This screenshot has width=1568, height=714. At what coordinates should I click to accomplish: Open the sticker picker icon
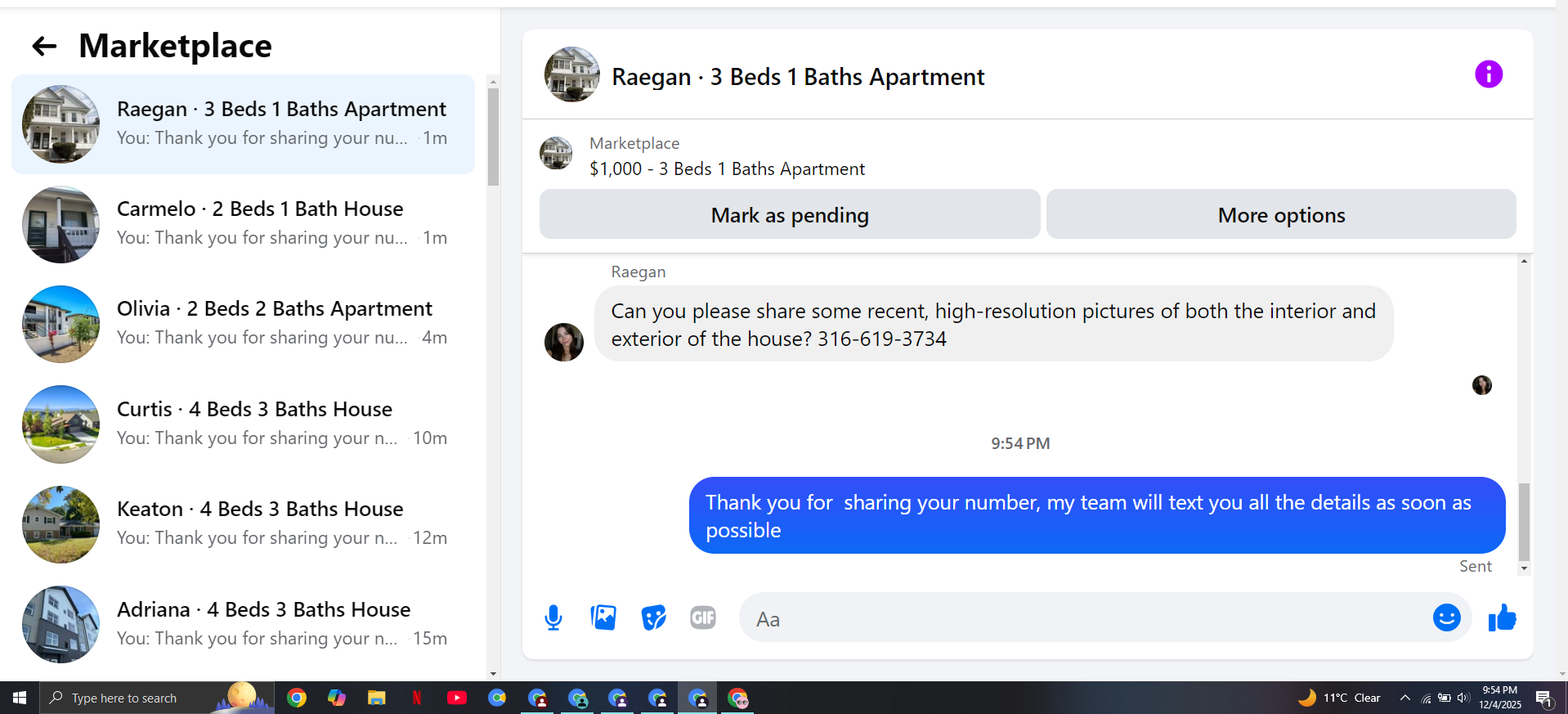[653, 617]
